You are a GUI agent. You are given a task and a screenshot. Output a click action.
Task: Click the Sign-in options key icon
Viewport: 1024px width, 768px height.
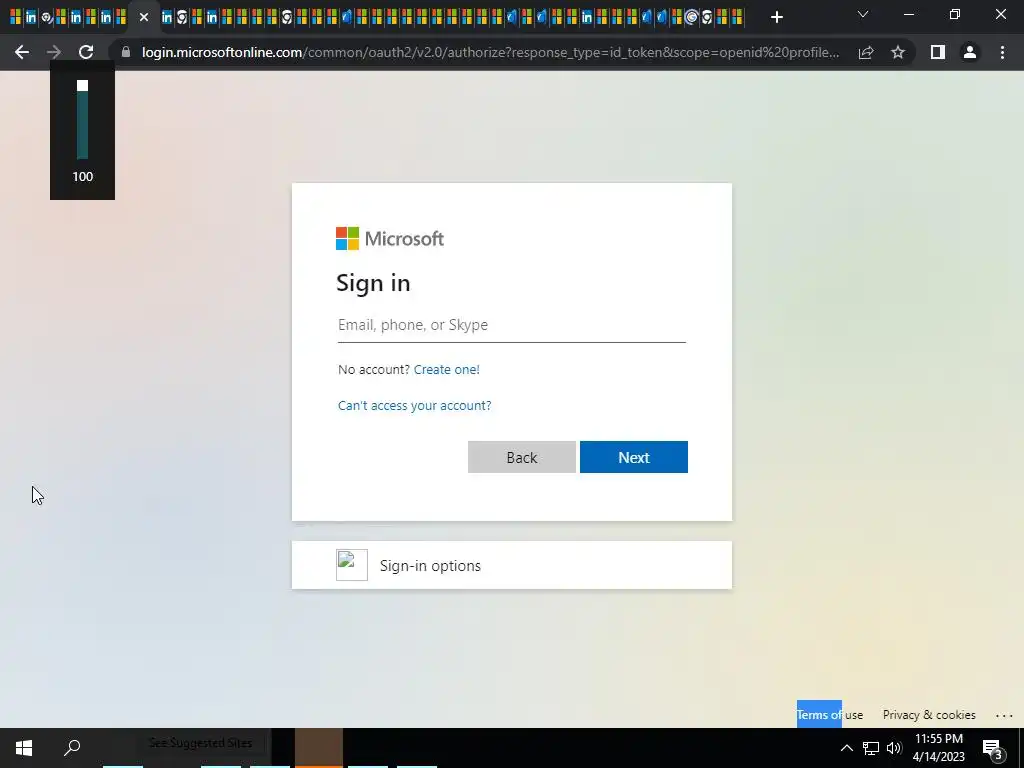[352, 565]
